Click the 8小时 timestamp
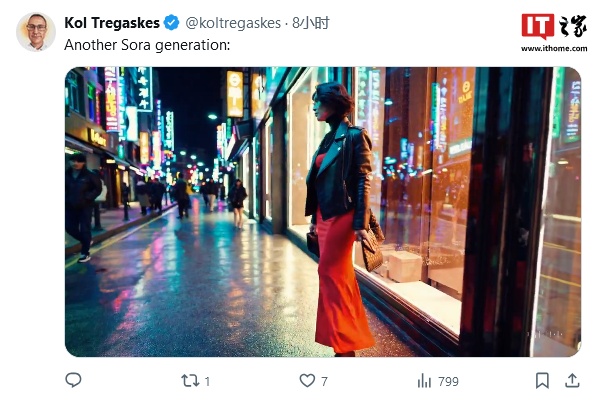The height and width of the screenshot is (402, 598). click(x=310, y=23)
